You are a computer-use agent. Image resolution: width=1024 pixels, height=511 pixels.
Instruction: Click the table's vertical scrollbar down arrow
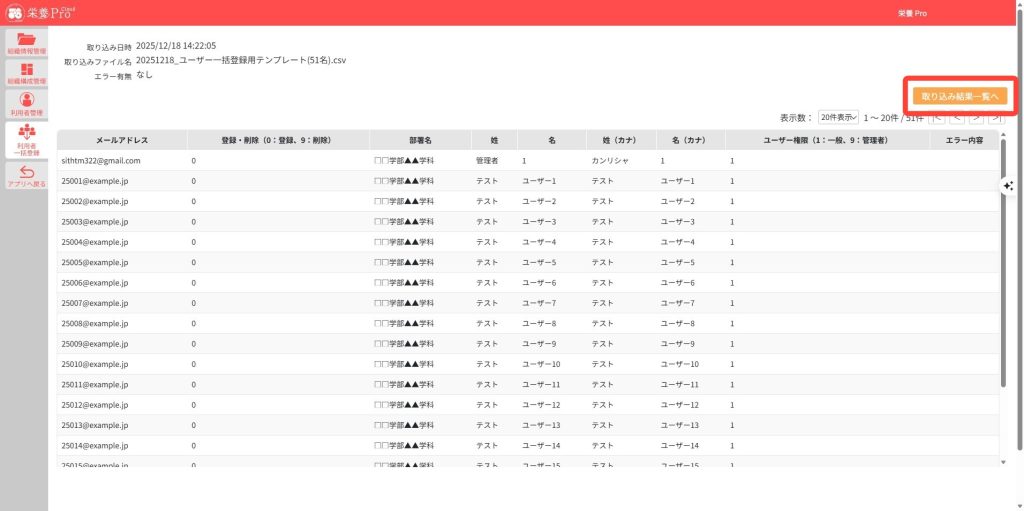(1004, 462)
